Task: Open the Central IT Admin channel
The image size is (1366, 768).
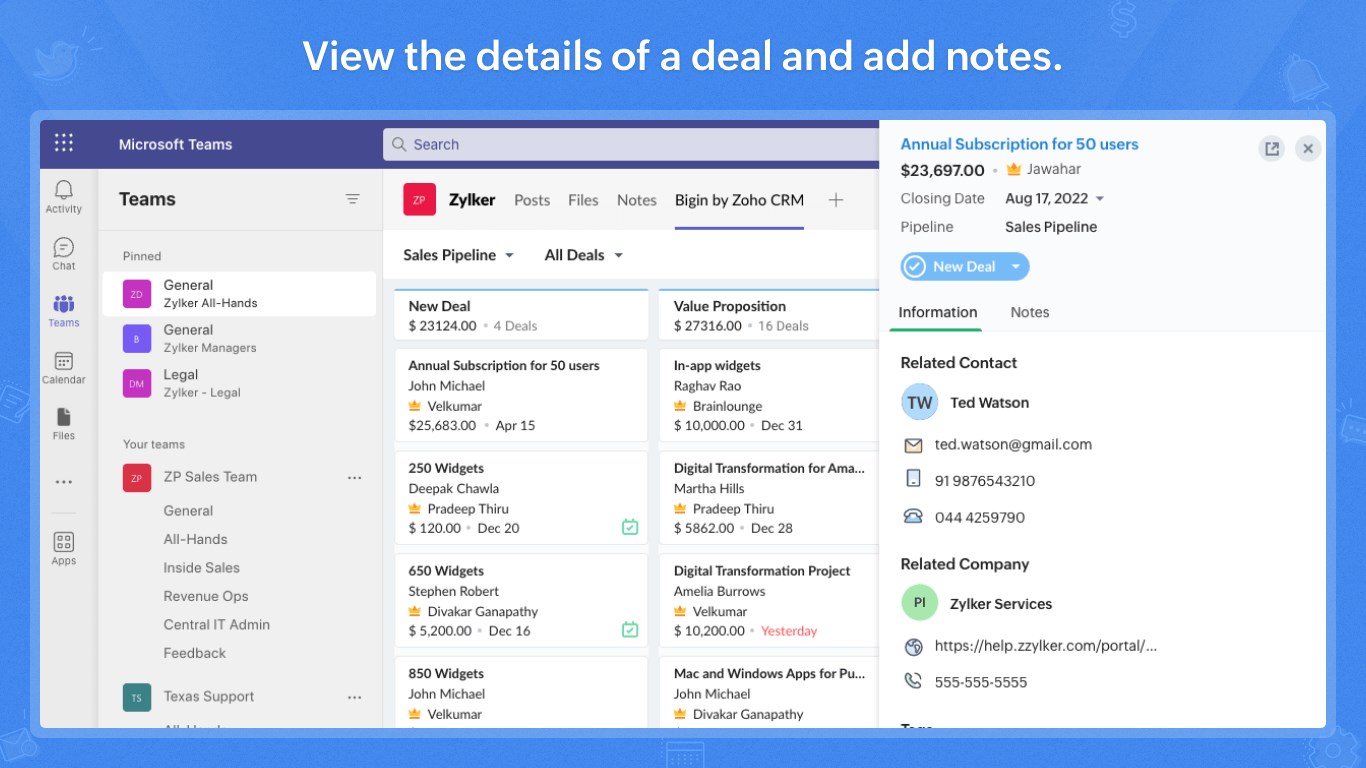Action: [x=216, y=625]
